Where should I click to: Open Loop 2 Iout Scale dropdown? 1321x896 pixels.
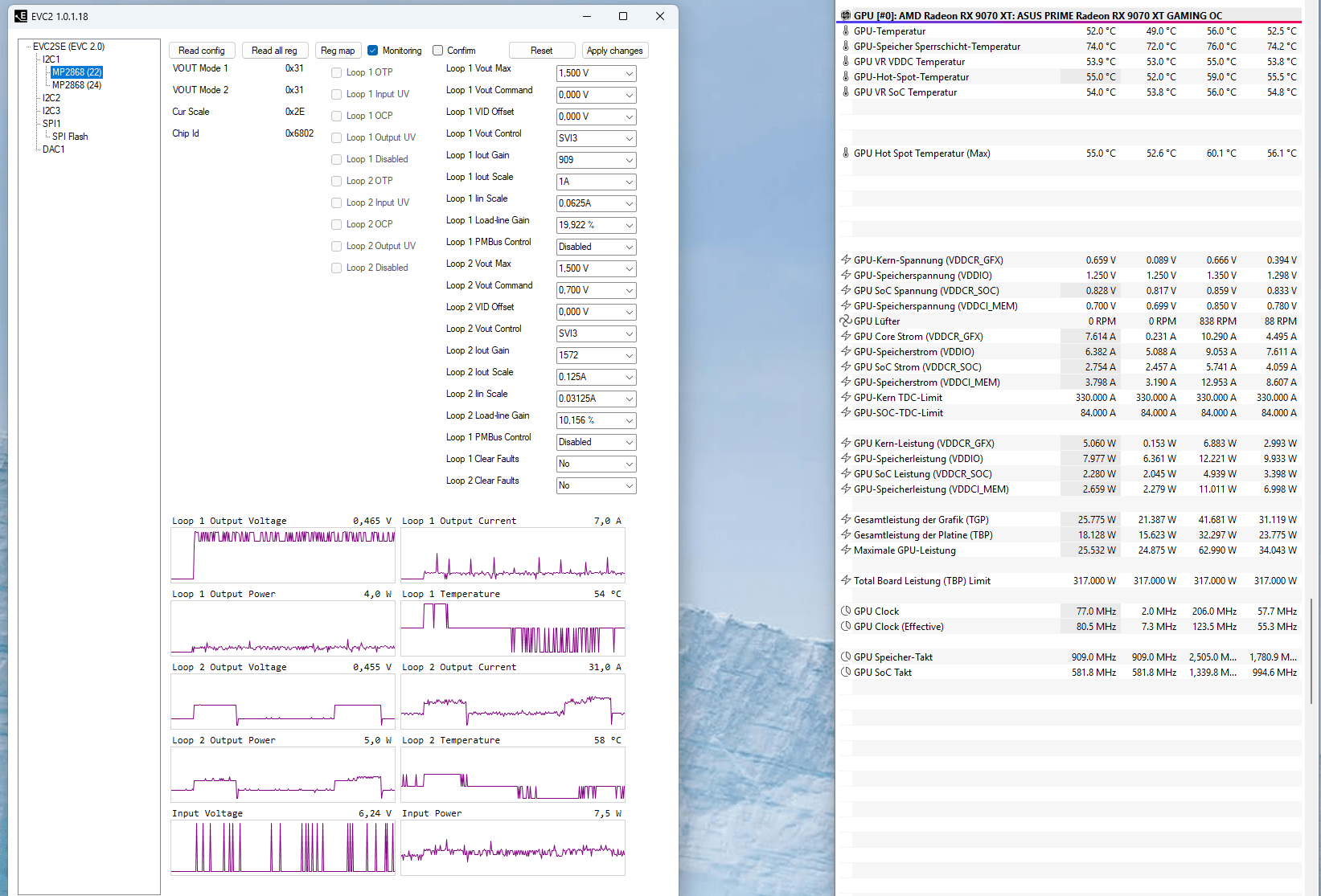[x=597, y=377]
